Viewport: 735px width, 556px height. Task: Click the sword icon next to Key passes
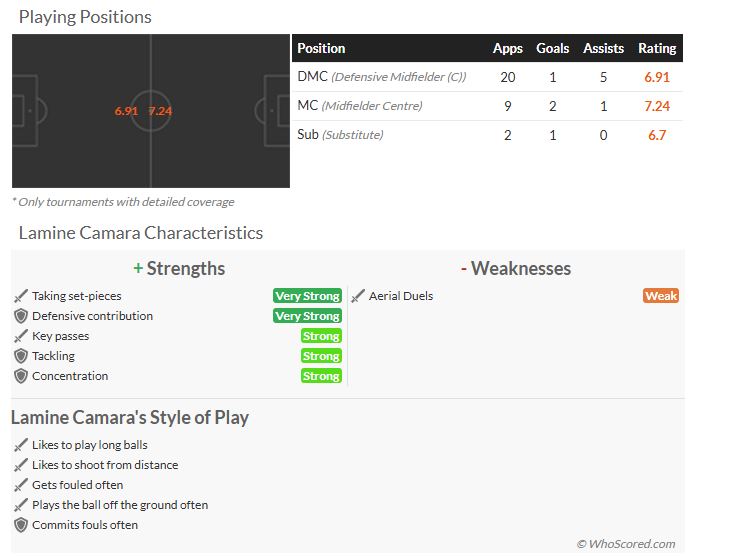pyautogui.click(x=21, y=336)
